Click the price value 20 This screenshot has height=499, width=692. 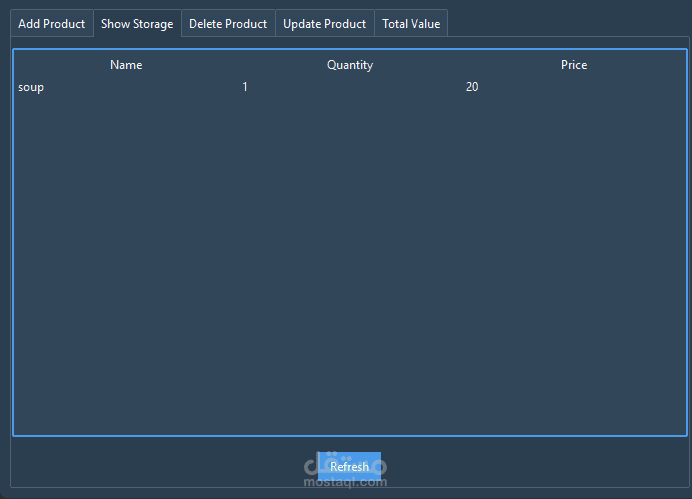coord(472,87)
